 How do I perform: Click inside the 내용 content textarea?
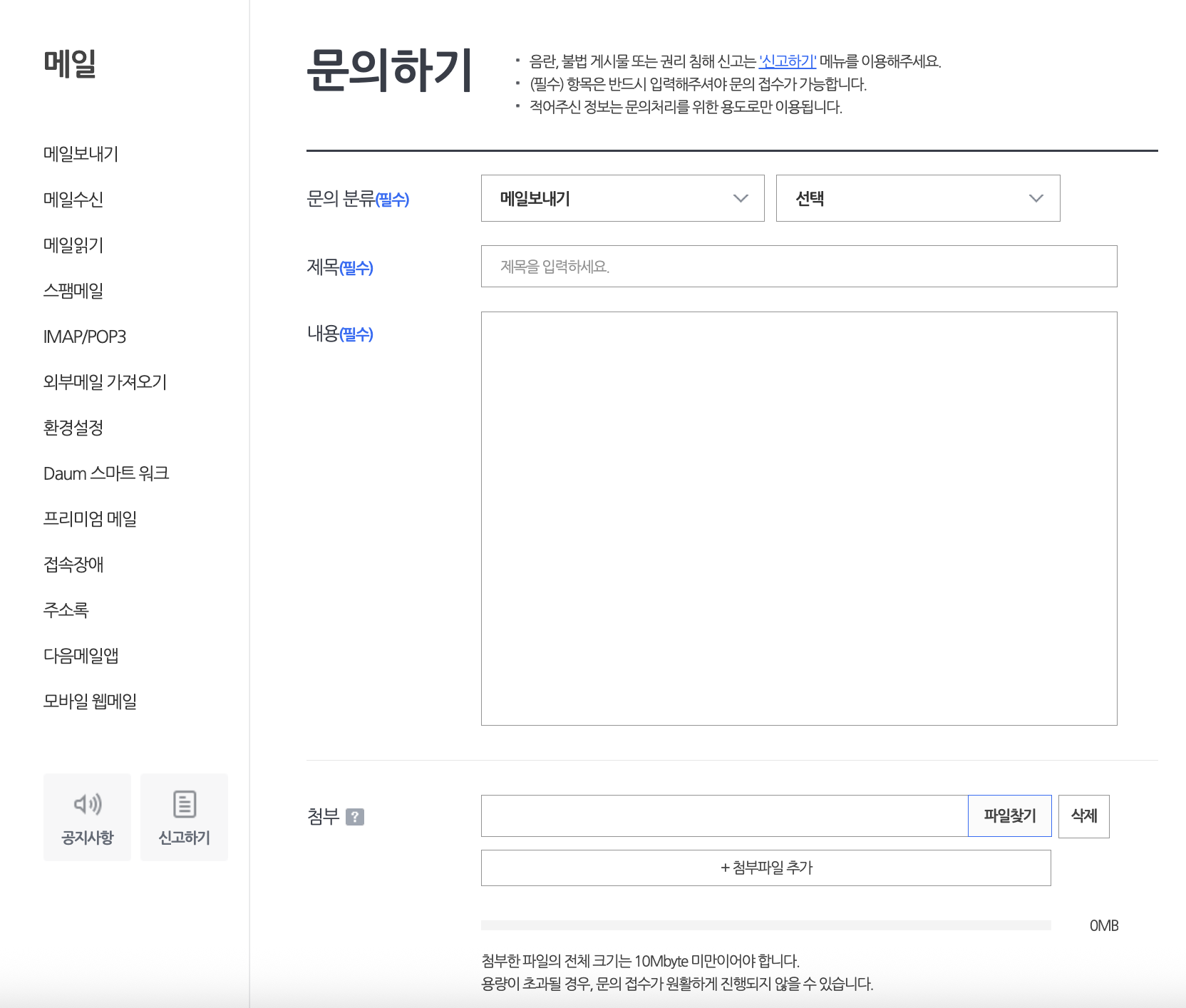point(798,517)
